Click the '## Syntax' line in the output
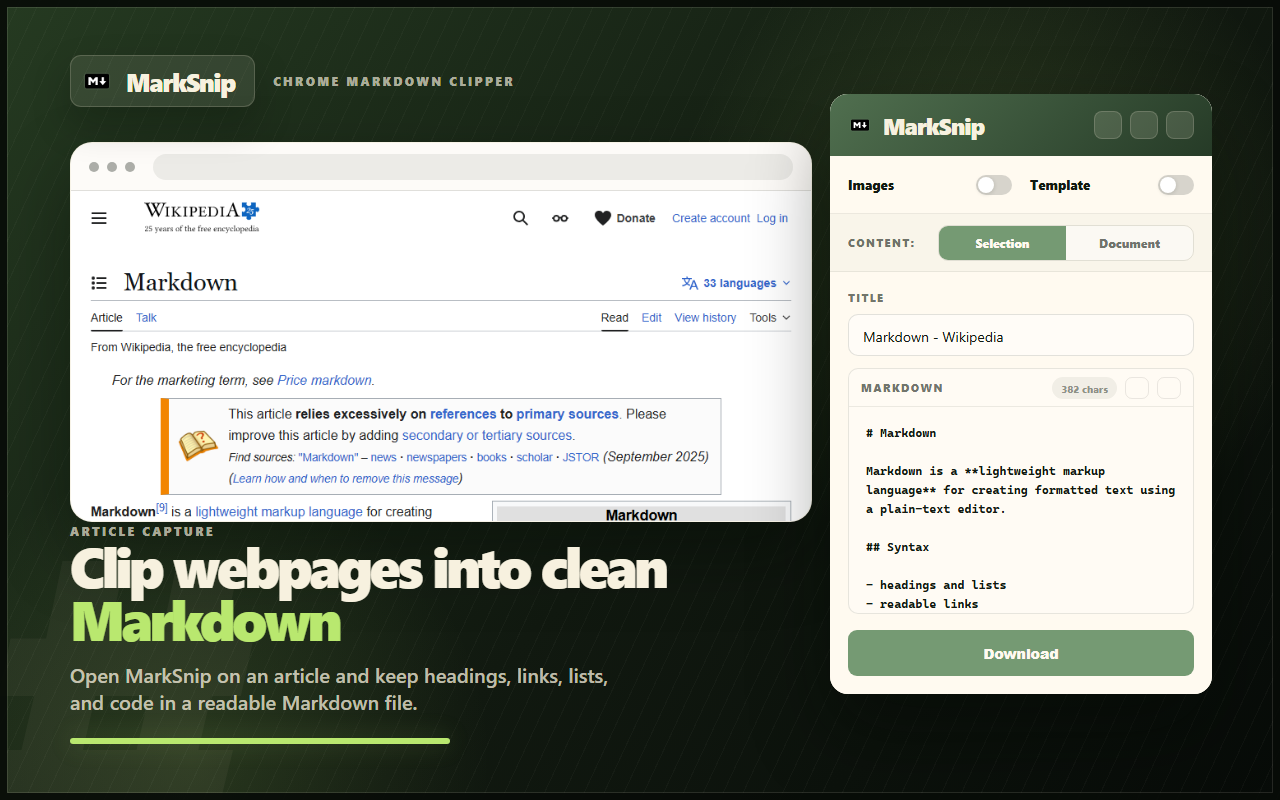 tap(897, 547)
